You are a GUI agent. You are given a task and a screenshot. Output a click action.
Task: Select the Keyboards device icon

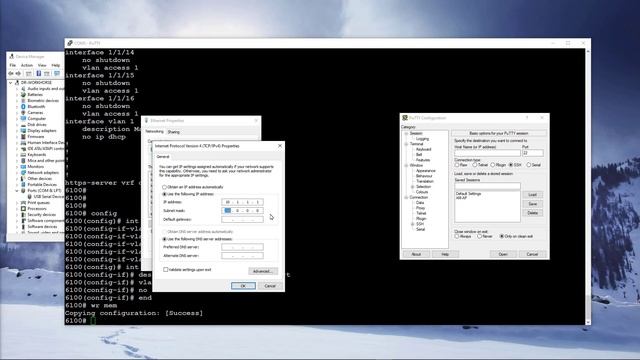[x=23, y=155]
